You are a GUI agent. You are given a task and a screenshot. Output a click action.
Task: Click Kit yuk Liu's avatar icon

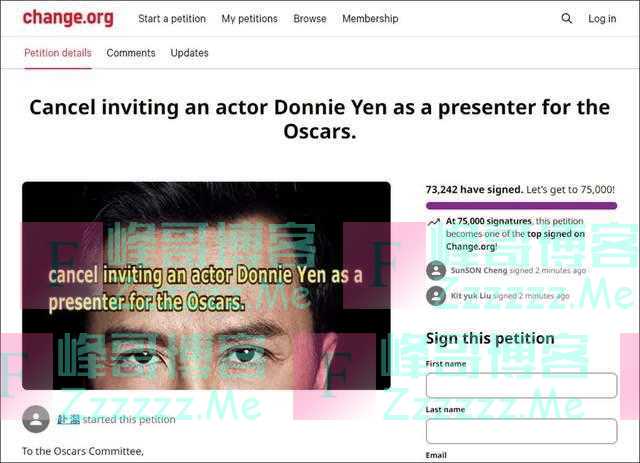point(436,296)
